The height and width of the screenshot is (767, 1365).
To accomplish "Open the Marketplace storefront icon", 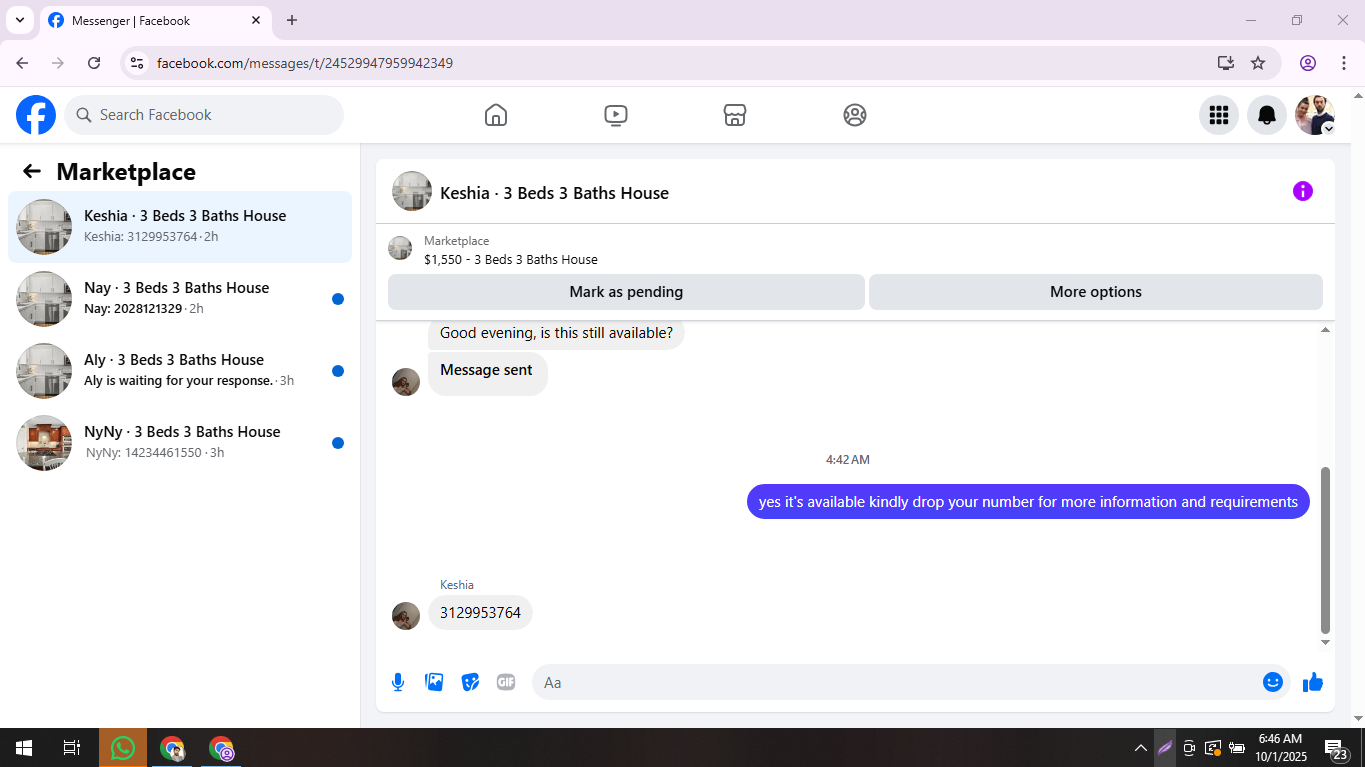I will [735, 115].
